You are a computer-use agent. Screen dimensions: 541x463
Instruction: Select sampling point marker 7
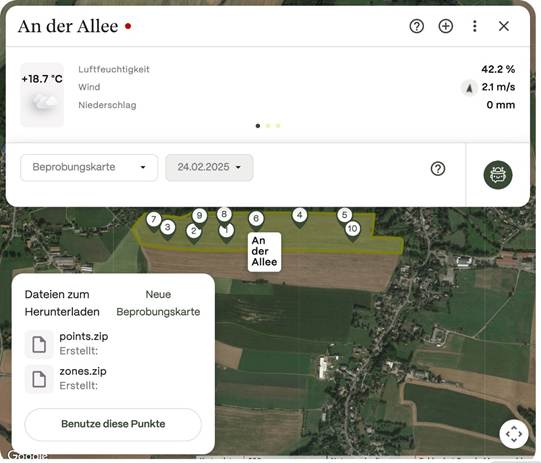154,220
